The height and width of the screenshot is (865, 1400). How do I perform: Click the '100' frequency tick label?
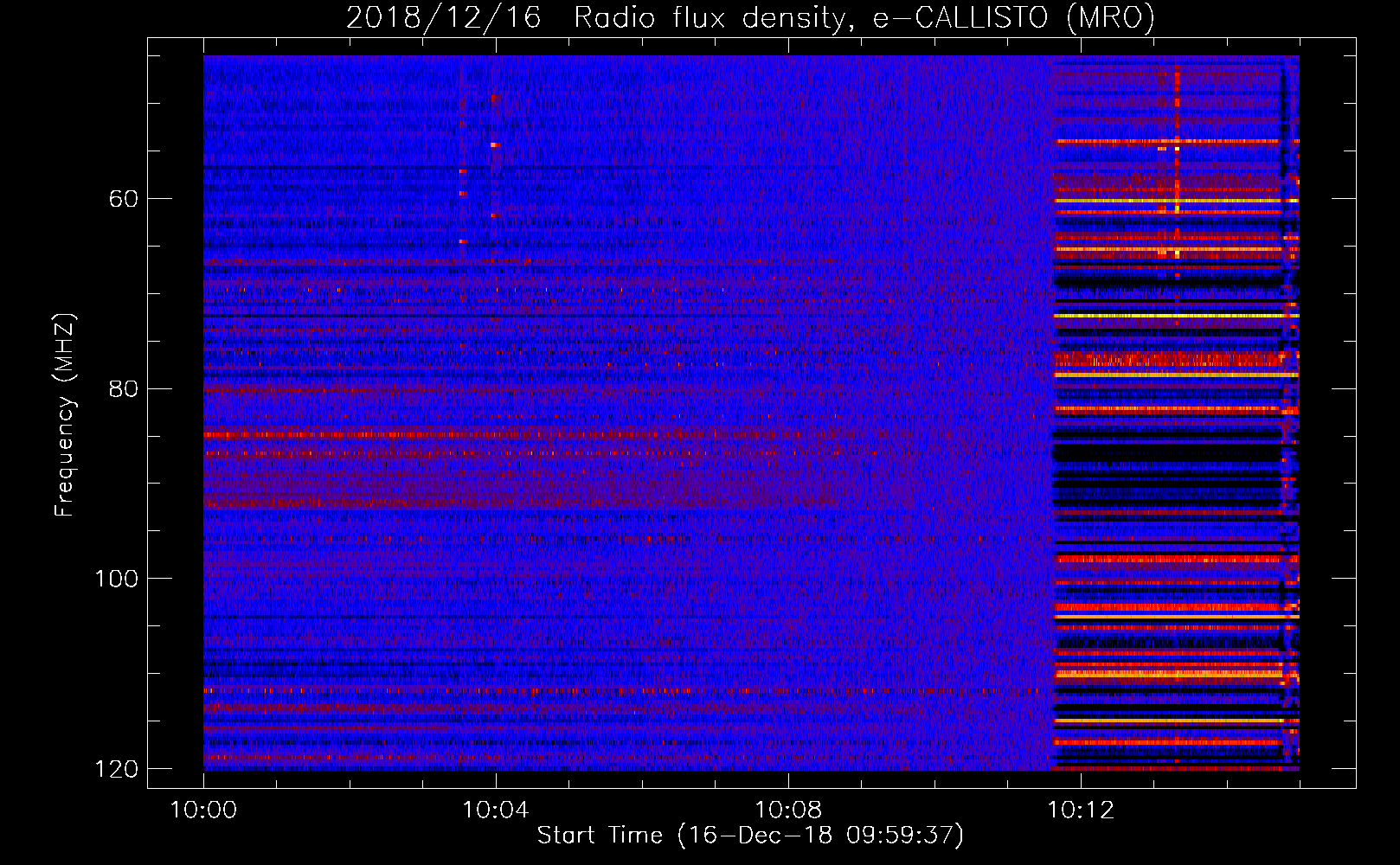(116, 579)
